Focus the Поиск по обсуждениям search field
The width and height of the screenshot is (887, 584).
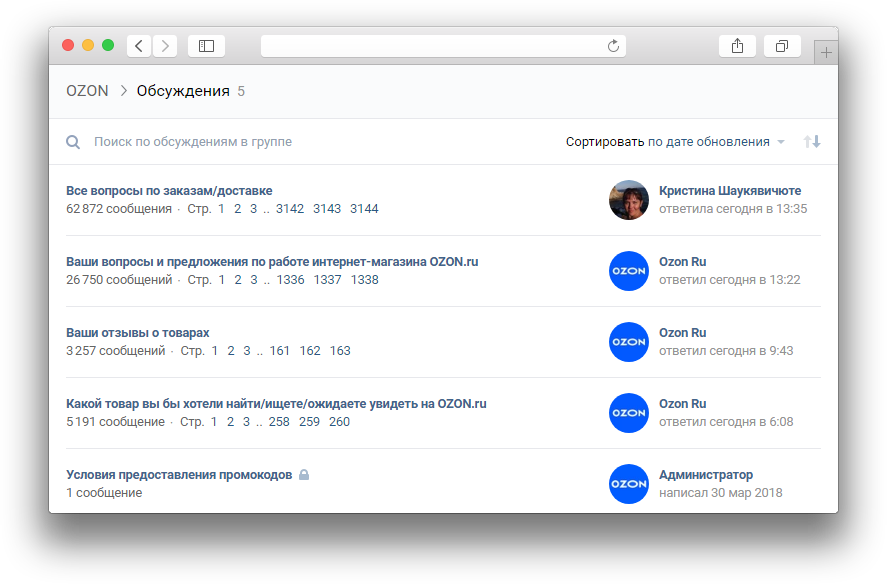(x=193, y=141)
